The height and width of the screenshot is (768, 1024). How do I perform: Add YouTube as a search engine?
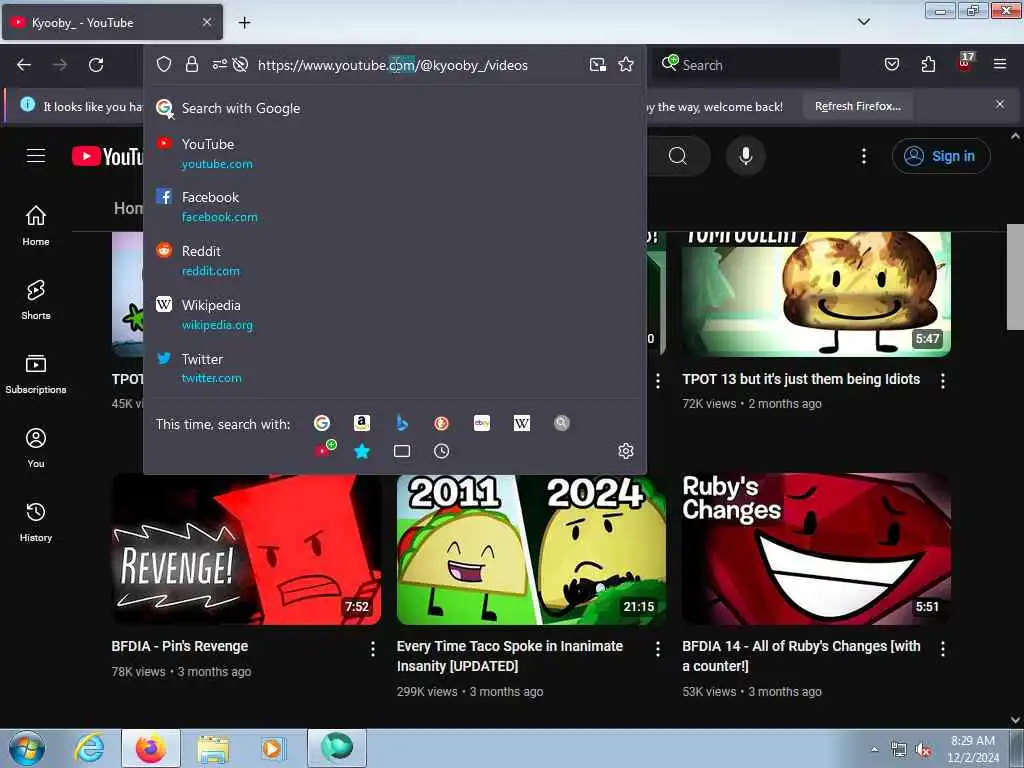(x=325, y=449)
